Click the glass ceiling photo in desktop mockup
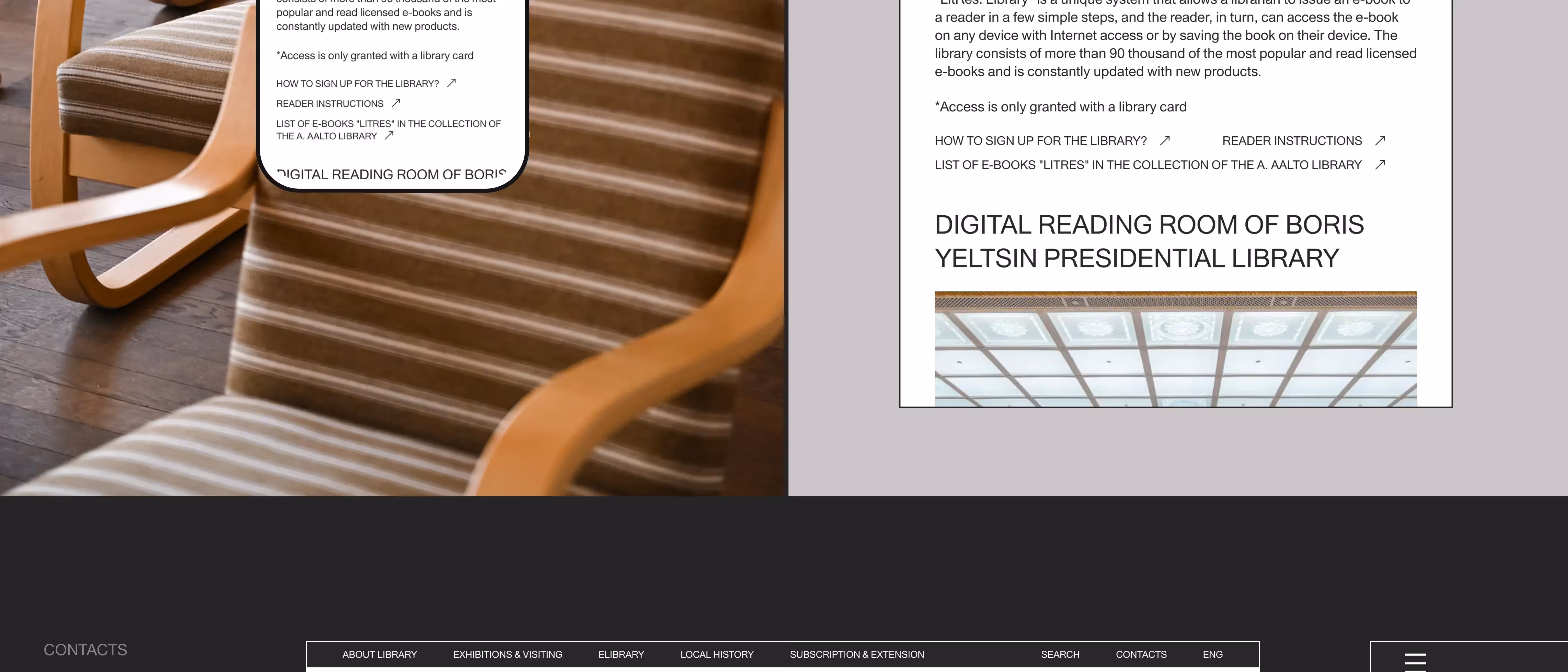 (x=1175, y=349)
